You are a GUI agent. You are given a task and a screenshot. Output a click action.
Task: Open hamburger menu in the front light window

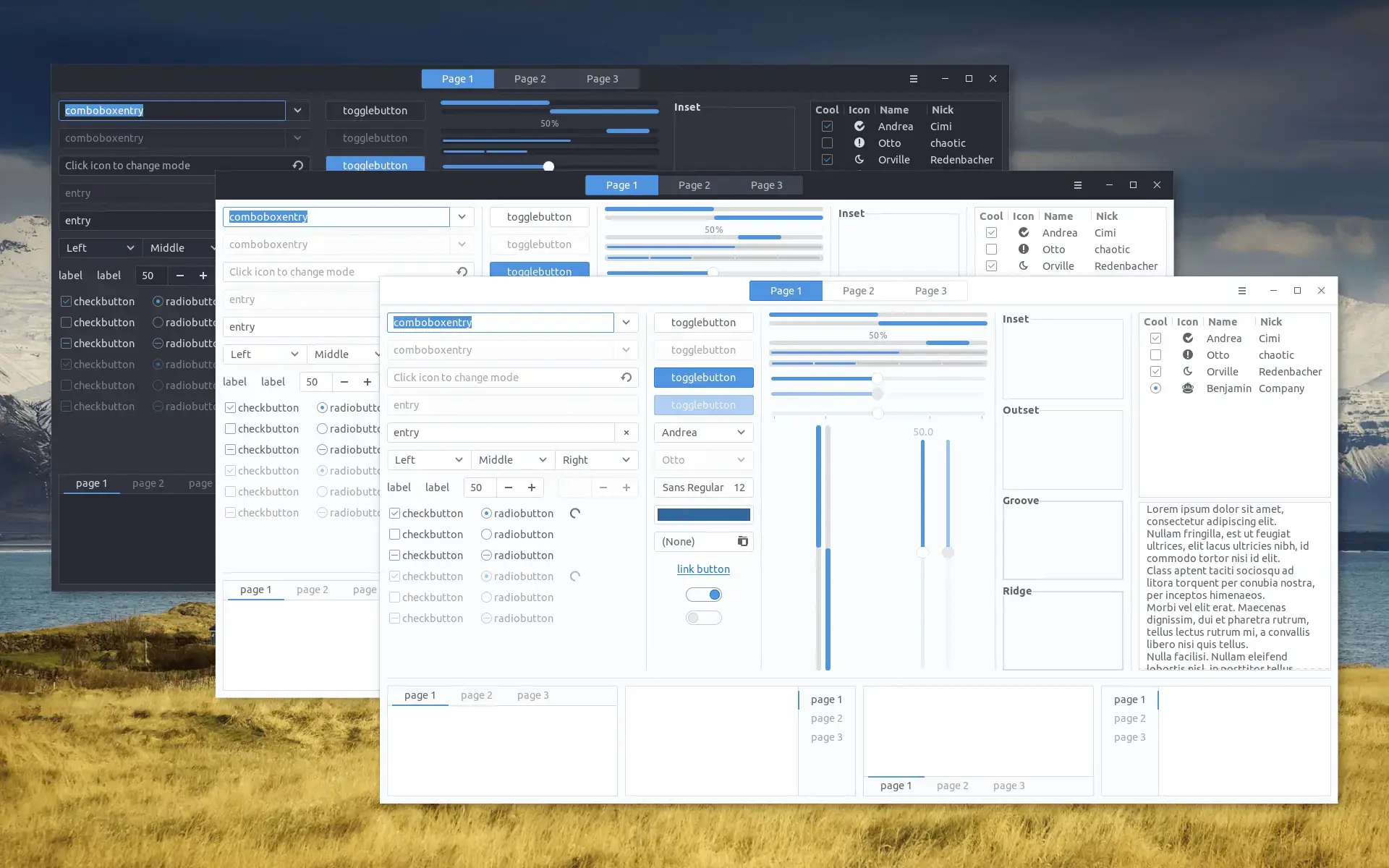(1242, 291)
